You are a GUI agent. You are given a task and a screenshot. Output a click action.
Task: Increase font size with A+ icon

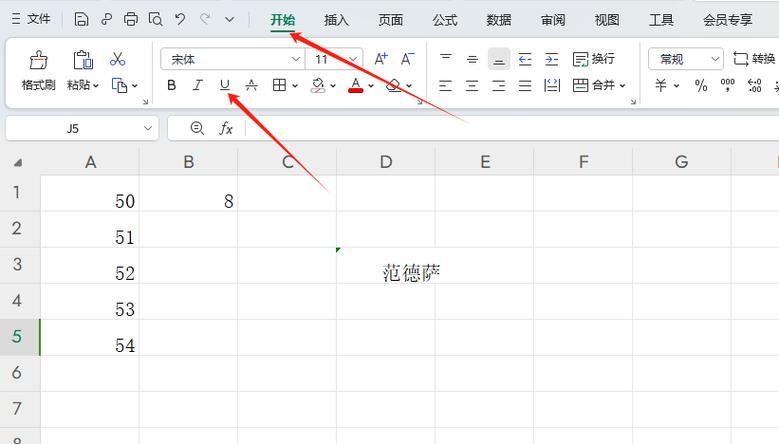pos(381,59)
